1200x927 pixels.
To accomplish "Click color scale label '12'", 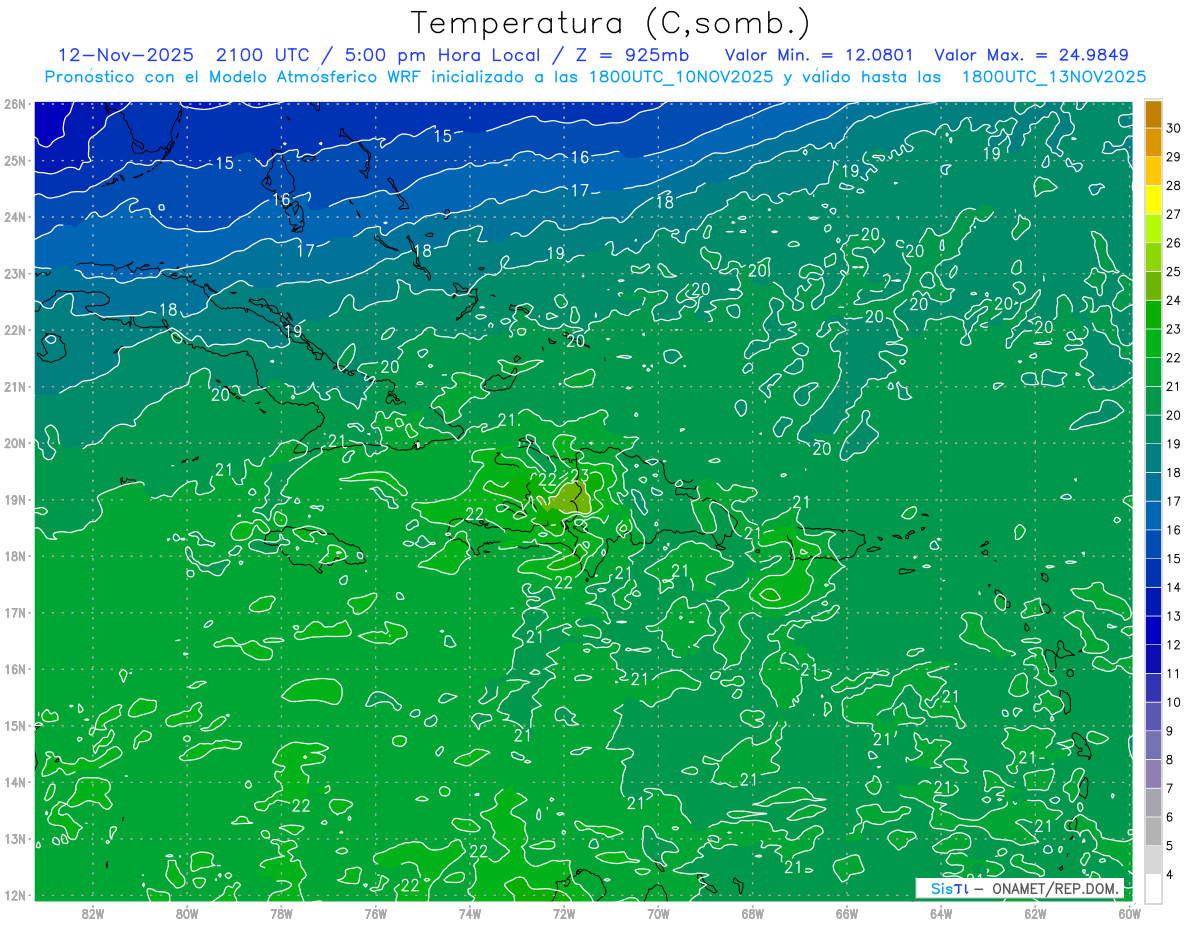I will click(x=1173, y=645).
